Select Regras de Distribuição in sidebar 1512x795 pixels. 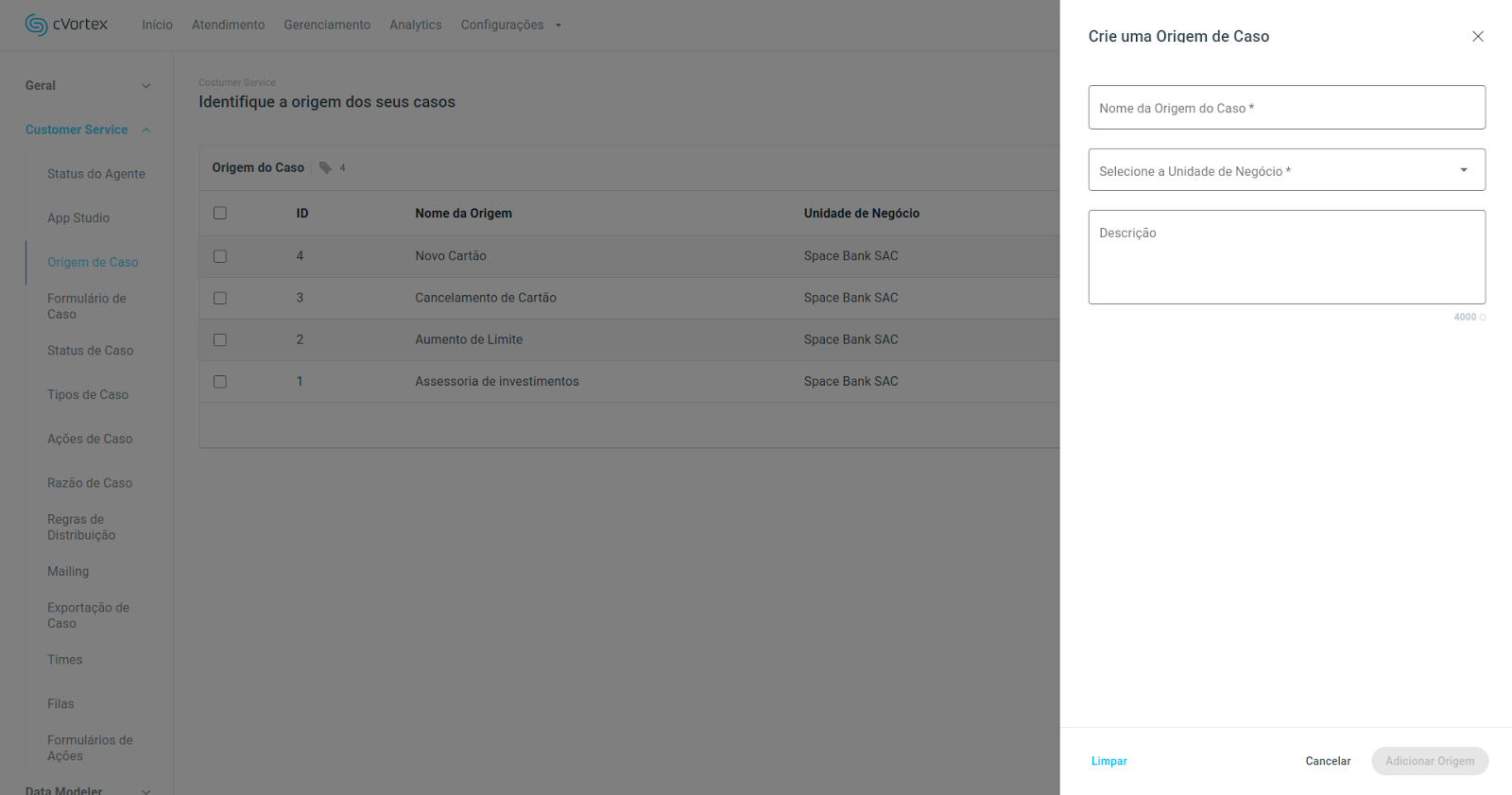pos(81,527)
